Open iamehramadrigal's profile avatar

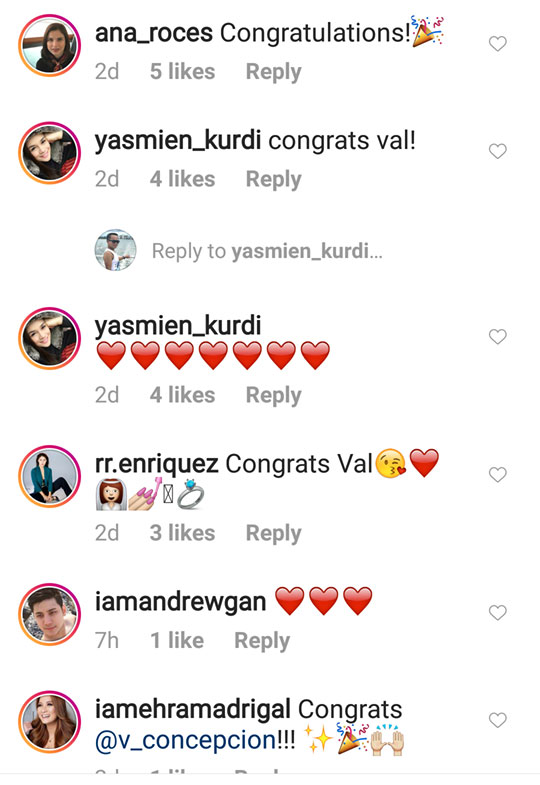tap(50, 722)
